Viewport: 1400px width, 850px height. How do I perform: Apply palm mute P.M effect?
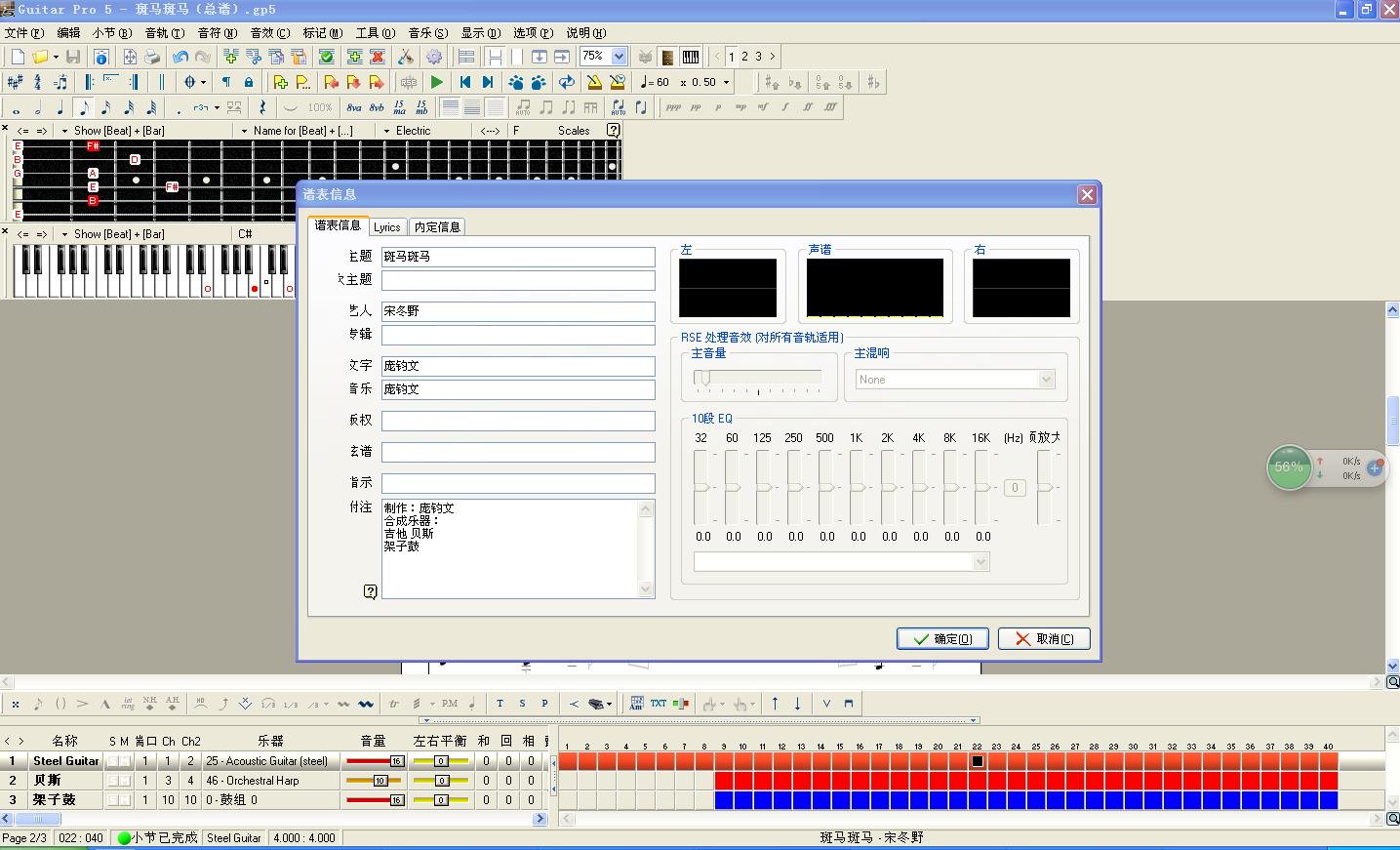coord(450,704)
